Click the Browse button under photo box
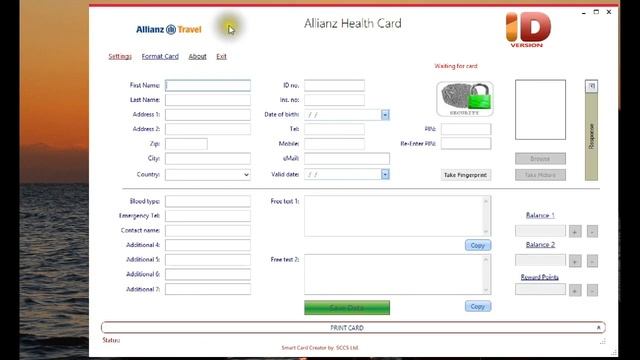640x360 pixels. 540,158
